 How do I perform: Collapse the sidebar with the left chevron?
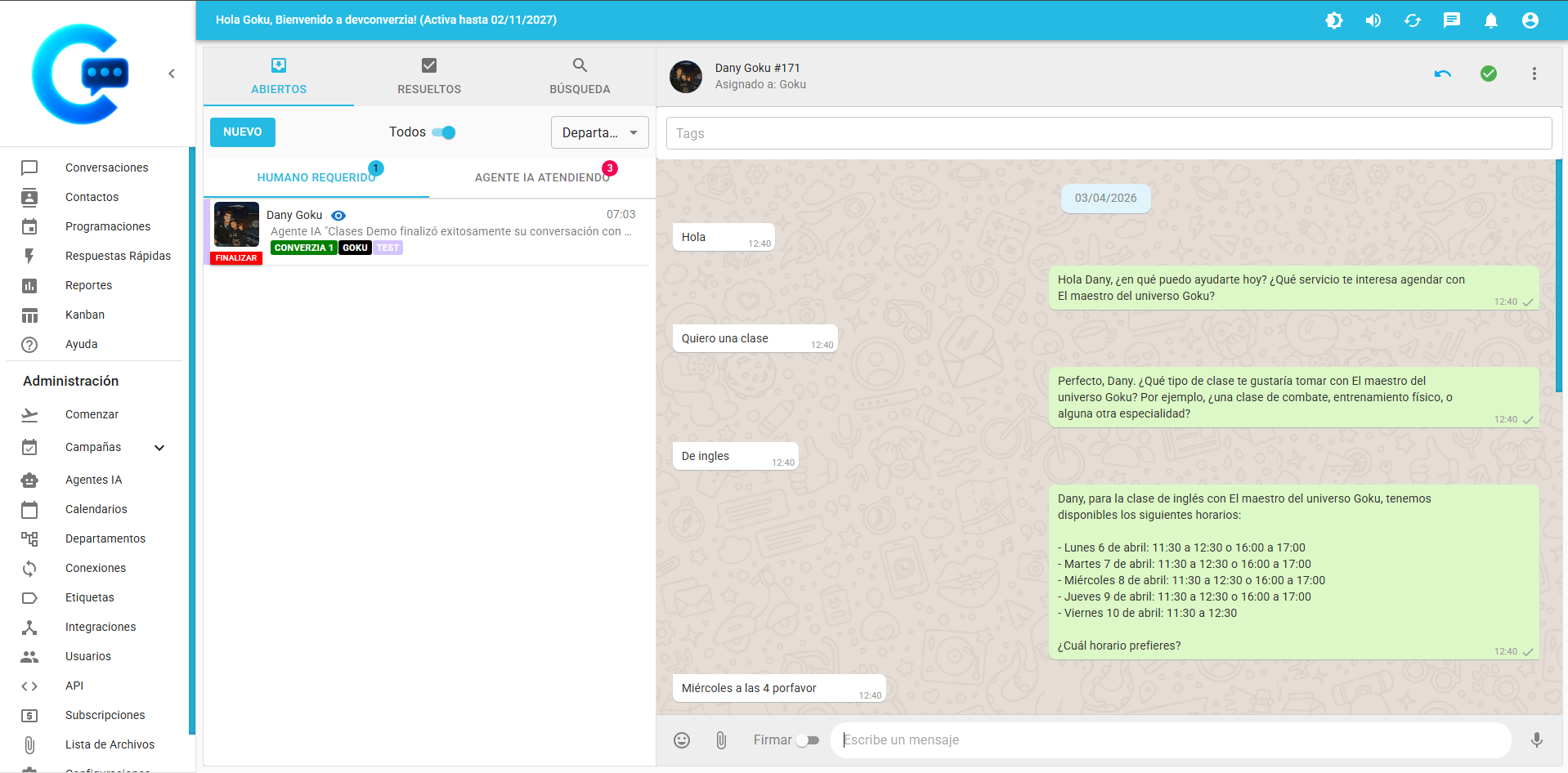(172, 73)
